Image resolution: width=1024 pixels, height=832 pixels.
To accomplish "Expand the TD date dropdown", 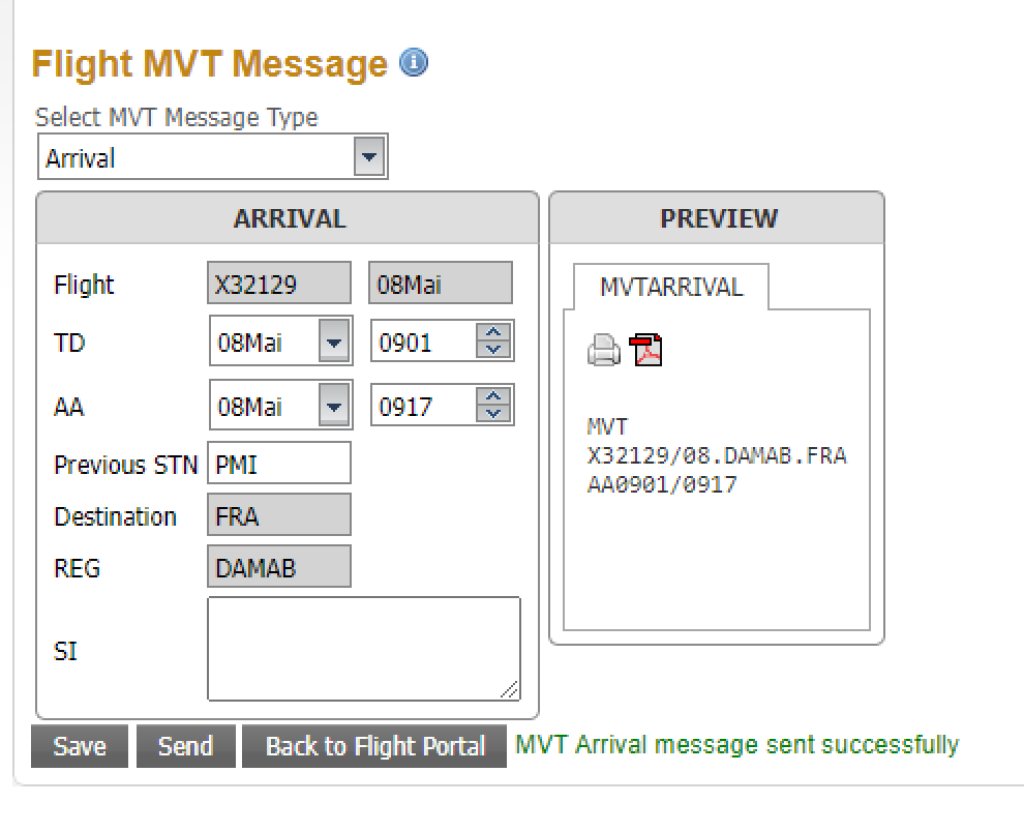I will point(335,343).
